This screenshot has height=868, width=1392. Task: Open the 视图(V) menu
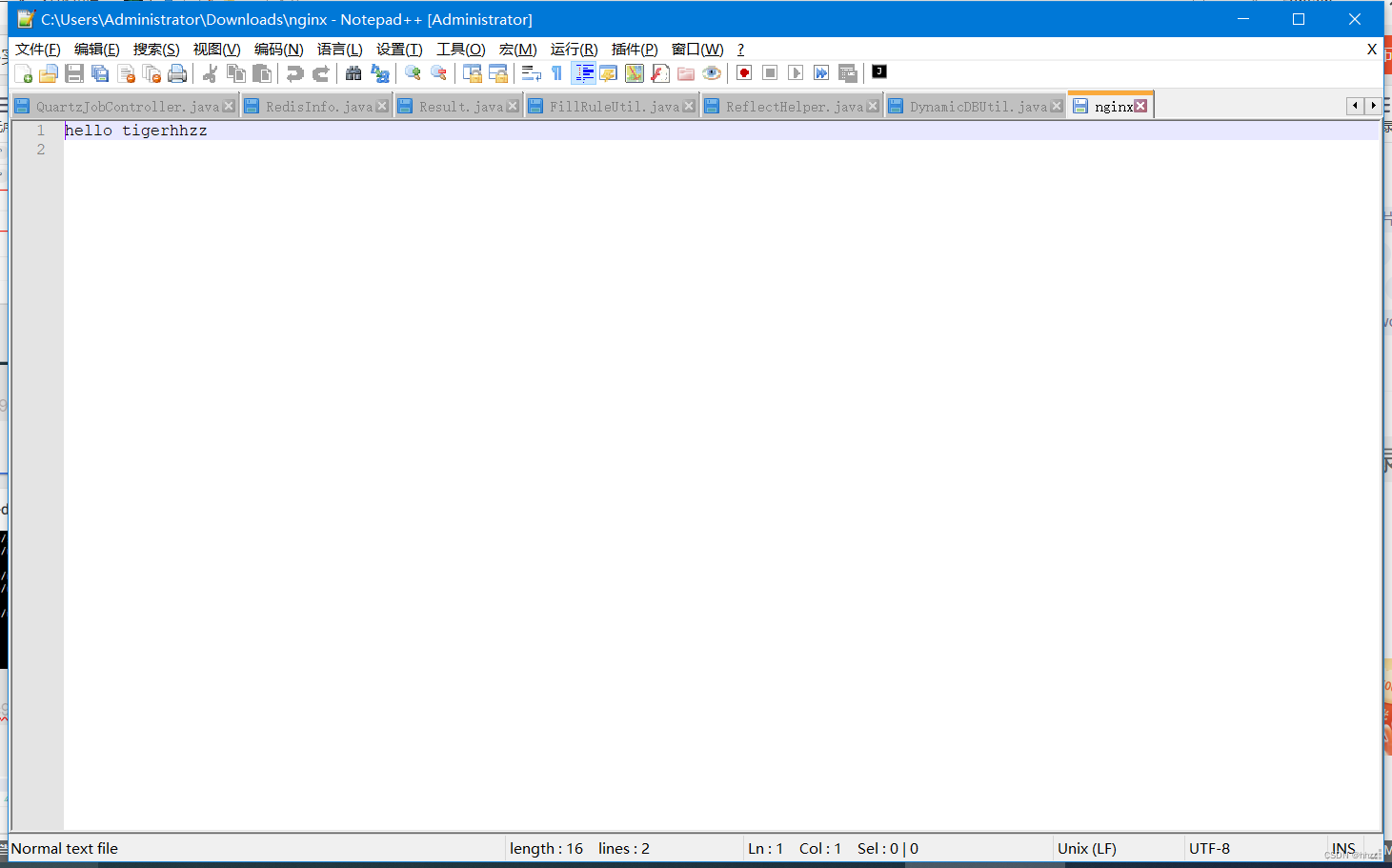click(x=216, y=50)
